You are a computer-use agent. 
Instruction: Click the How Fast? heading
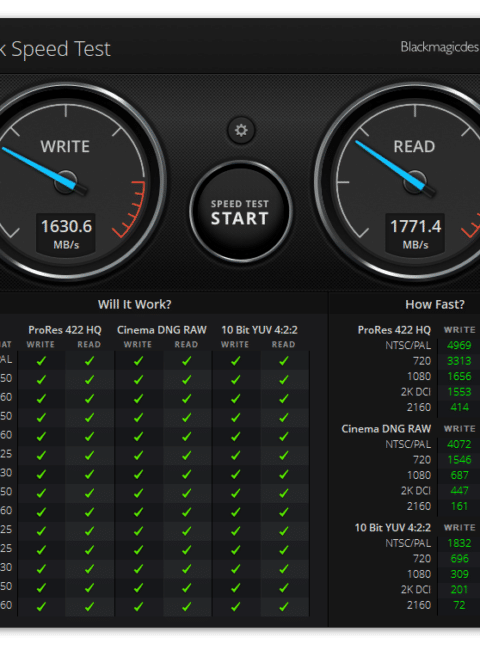coord(435,304)
